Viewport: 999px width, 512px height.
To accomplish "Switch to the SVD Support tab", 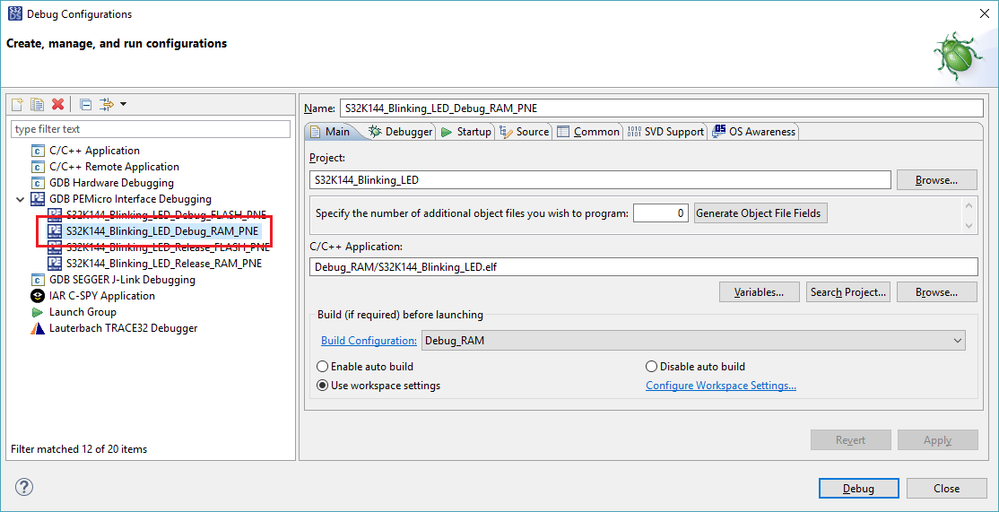I will click(x=665, y=131).
